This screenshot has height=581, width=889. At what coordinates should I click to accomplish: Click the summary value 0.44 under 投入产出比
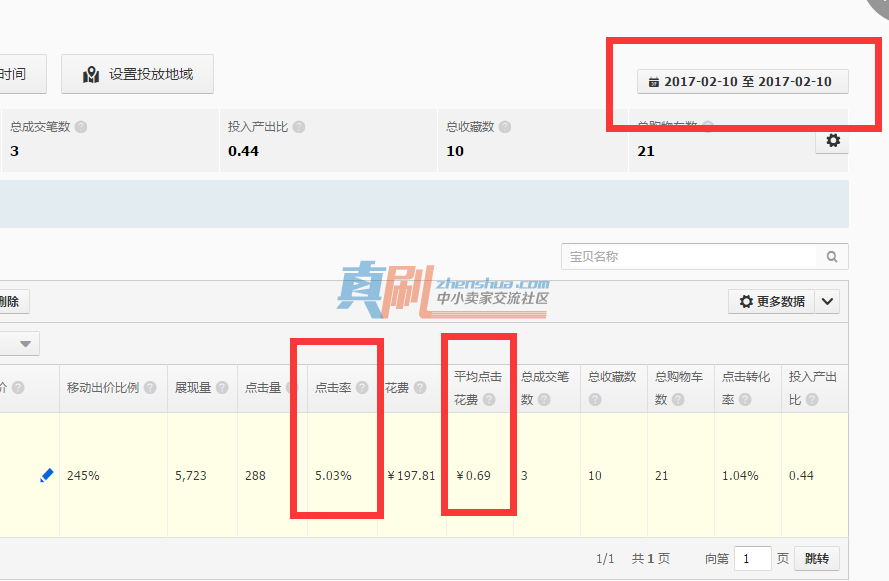pos(243,151)
